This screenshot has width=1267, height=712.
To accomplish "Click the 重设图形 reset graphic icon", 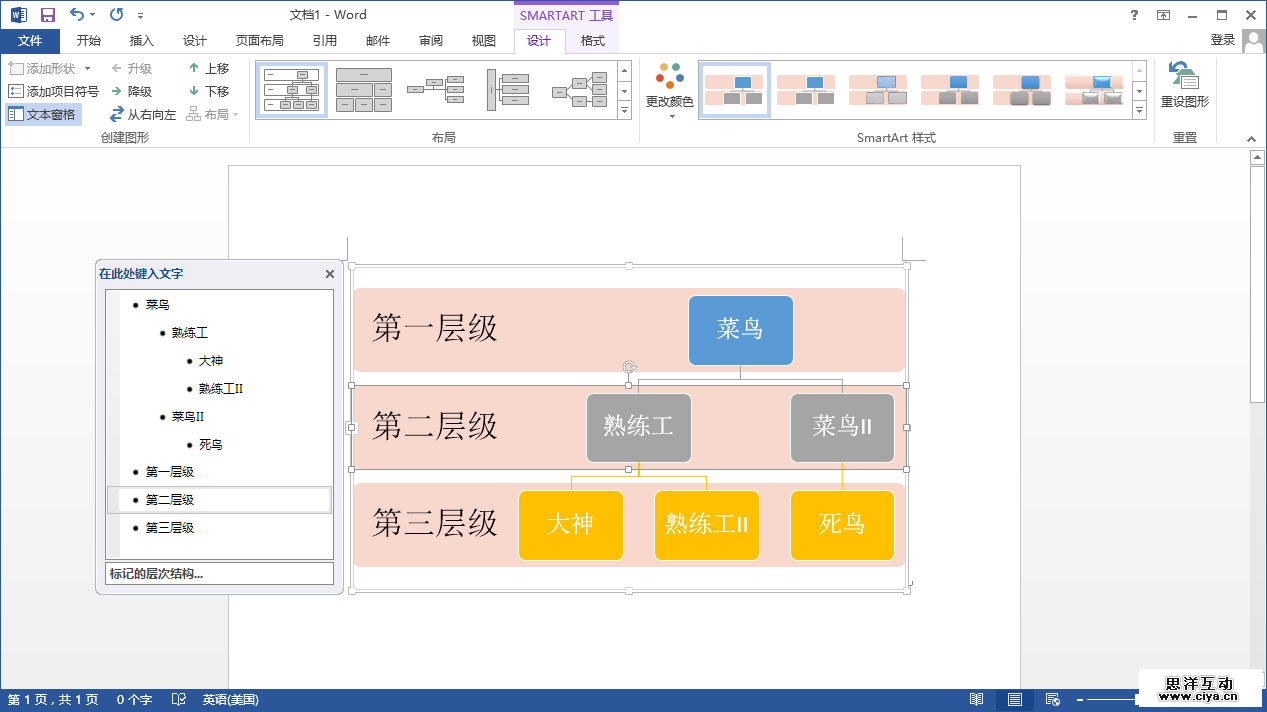I will (1184, 78).
